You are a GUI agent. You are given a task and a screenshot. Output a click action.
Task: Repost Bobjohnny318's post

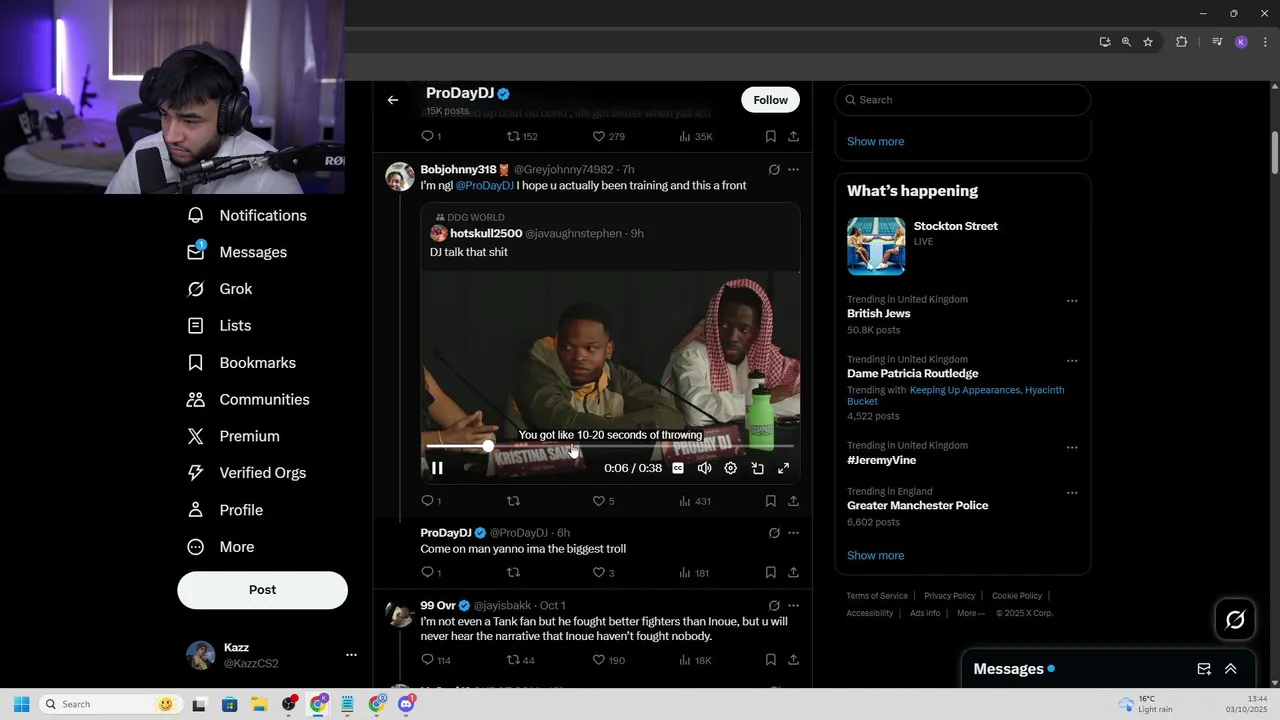513,501
